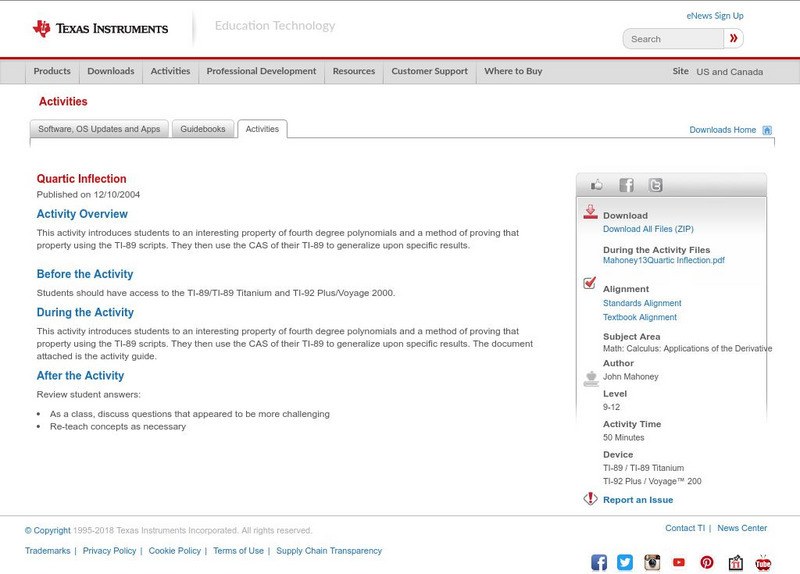Click the Quartic Inflection title

[82, 179]
